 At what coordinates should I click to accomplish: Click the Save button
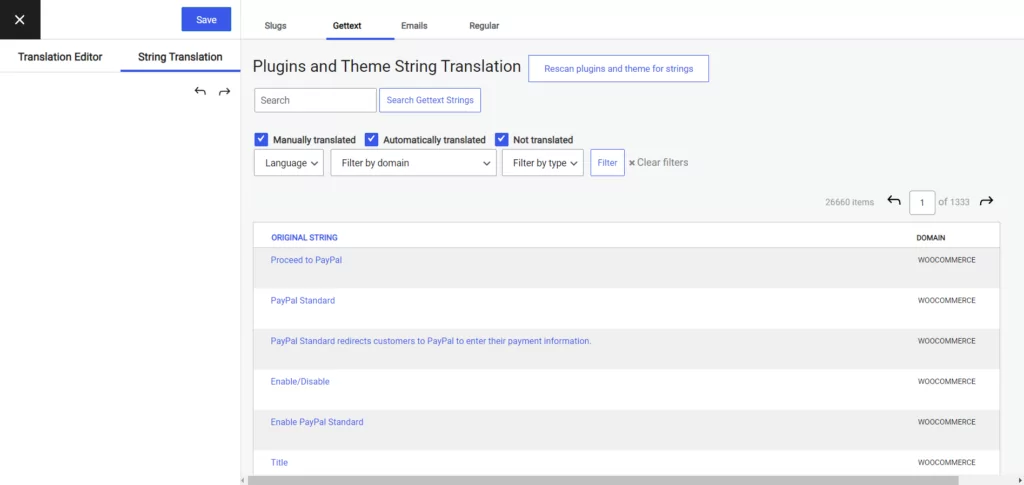pyautogui.click(x=206, y=20)
